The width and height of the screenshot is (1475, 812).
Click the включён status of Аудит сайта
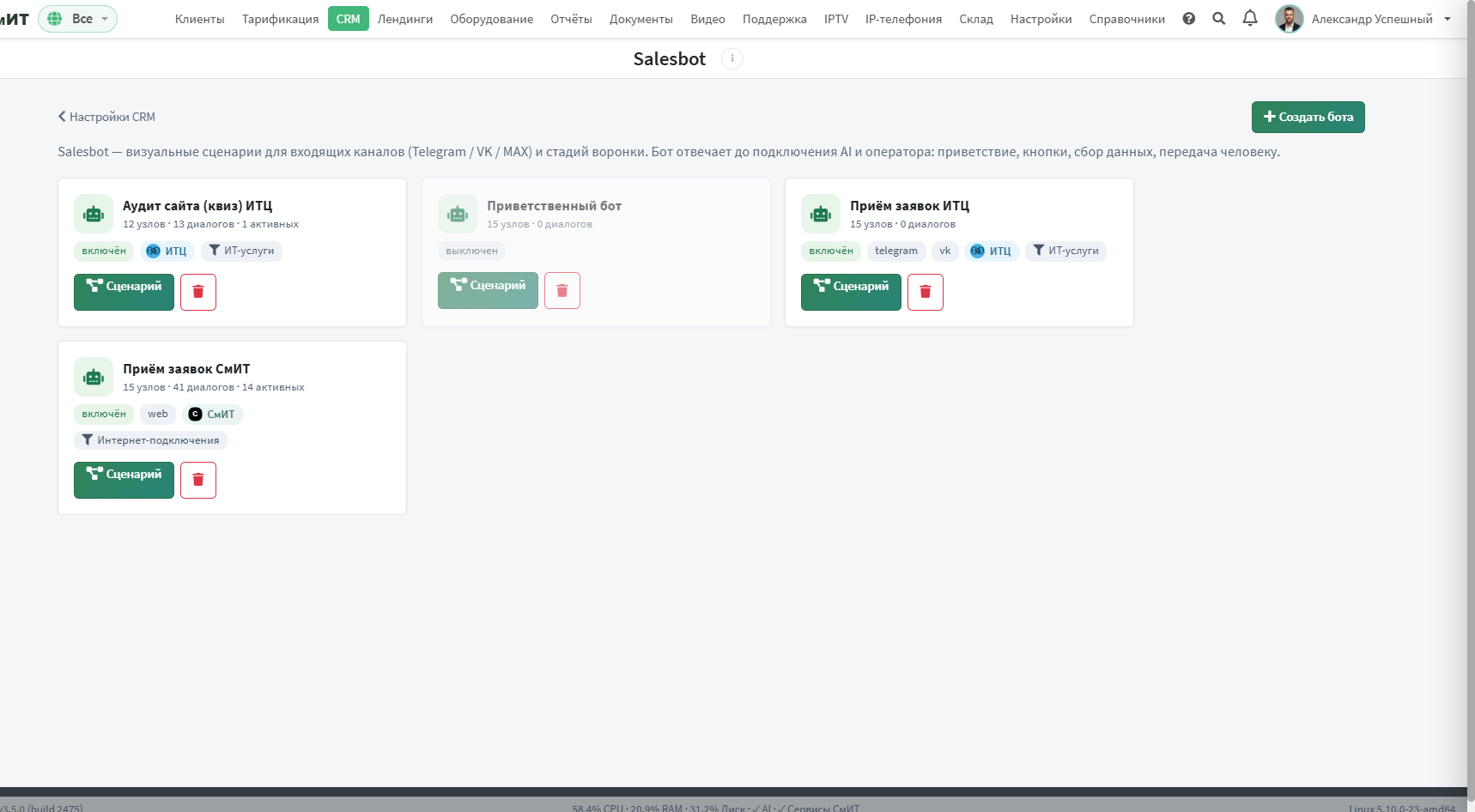104,251
